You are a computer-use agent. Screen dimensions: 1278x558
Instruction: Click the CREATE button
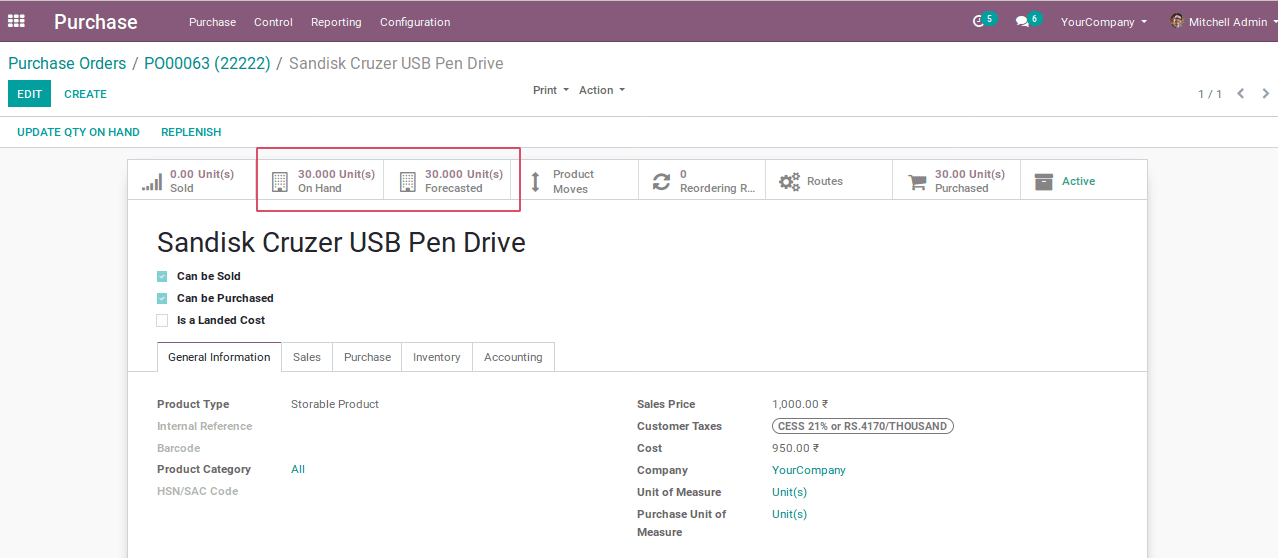tap(85, 94)
